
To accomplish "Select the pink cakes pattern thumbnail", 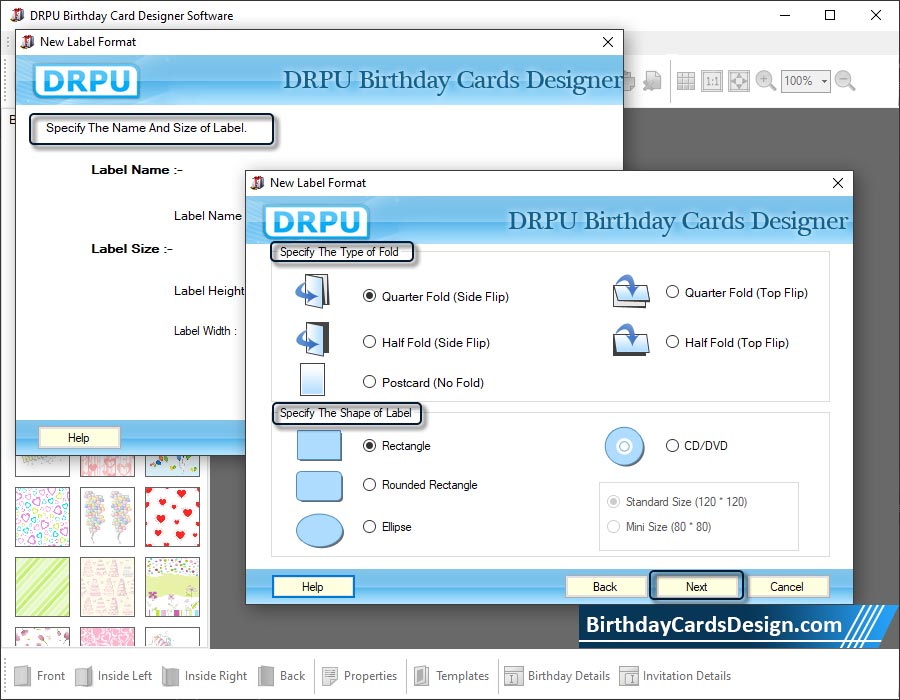I will click(x=107, y=586).
